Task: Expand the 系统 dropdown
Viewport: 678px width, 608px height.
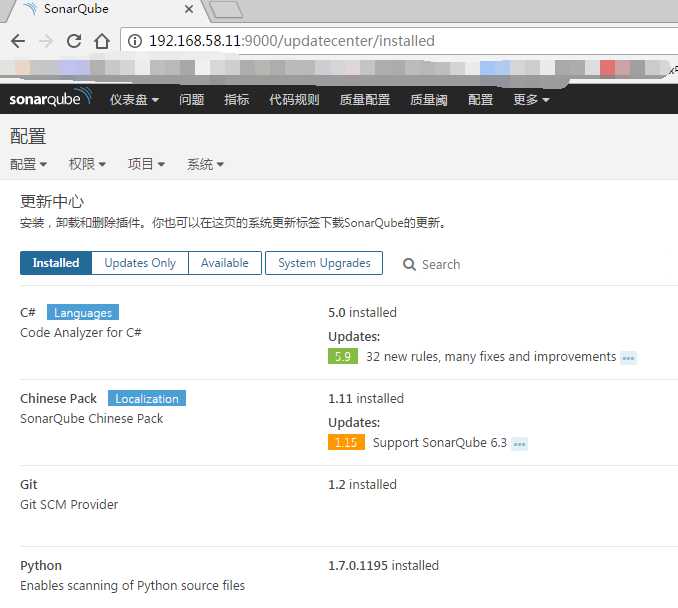Action: pyautogui.click(x=205, y=164)
